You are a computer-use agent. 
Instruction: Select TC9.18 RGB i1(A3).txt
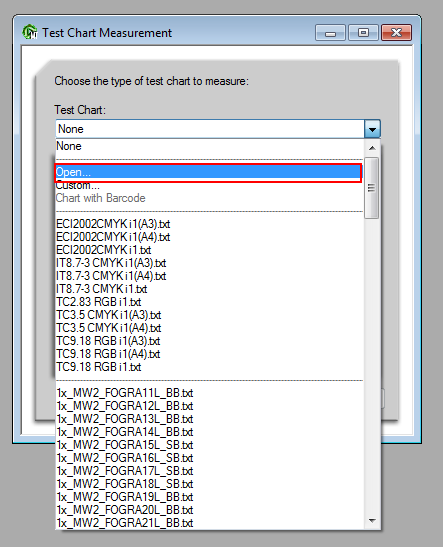pyautogui.click(x=209, y=341)
